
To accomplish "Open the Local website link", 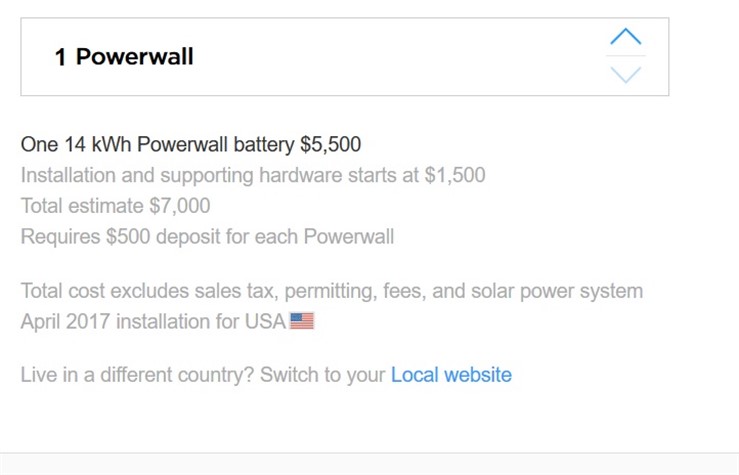I will [x=451, y=375].
